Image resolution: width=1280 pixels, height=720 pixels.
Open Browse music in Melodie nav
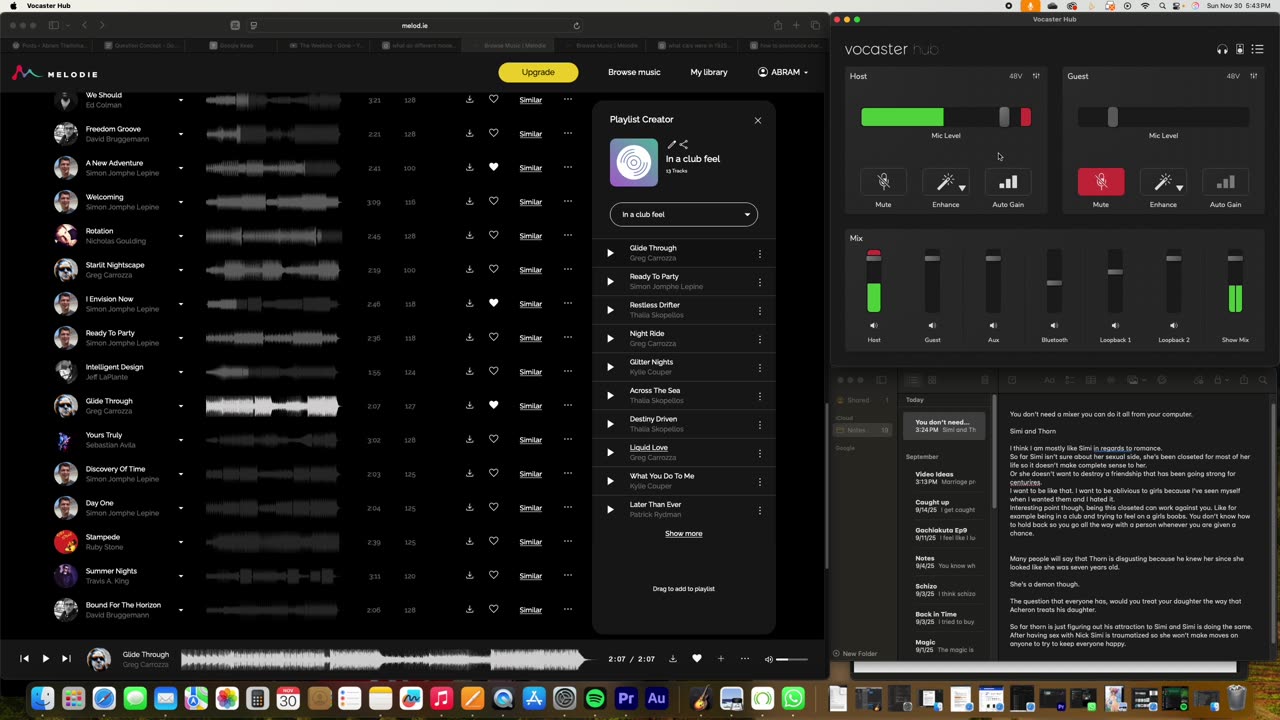tap(634, 72)
